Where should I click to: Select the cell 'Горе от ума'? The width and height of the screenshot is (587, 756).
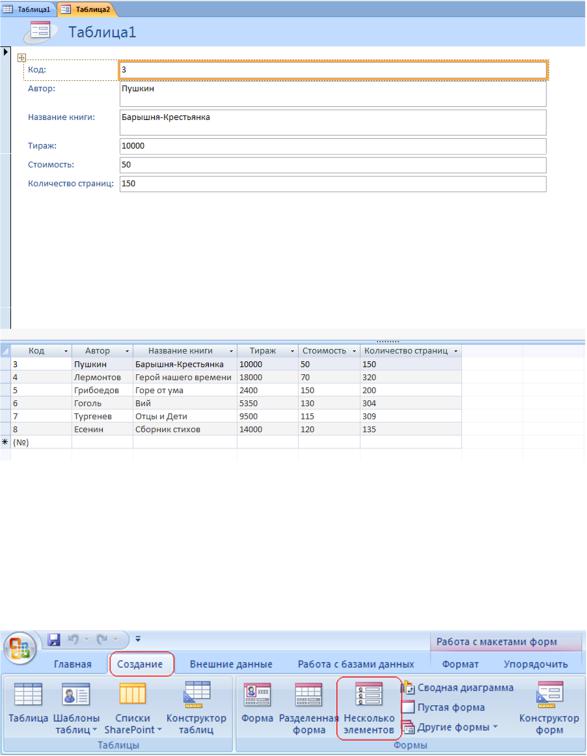coord(185,390)
